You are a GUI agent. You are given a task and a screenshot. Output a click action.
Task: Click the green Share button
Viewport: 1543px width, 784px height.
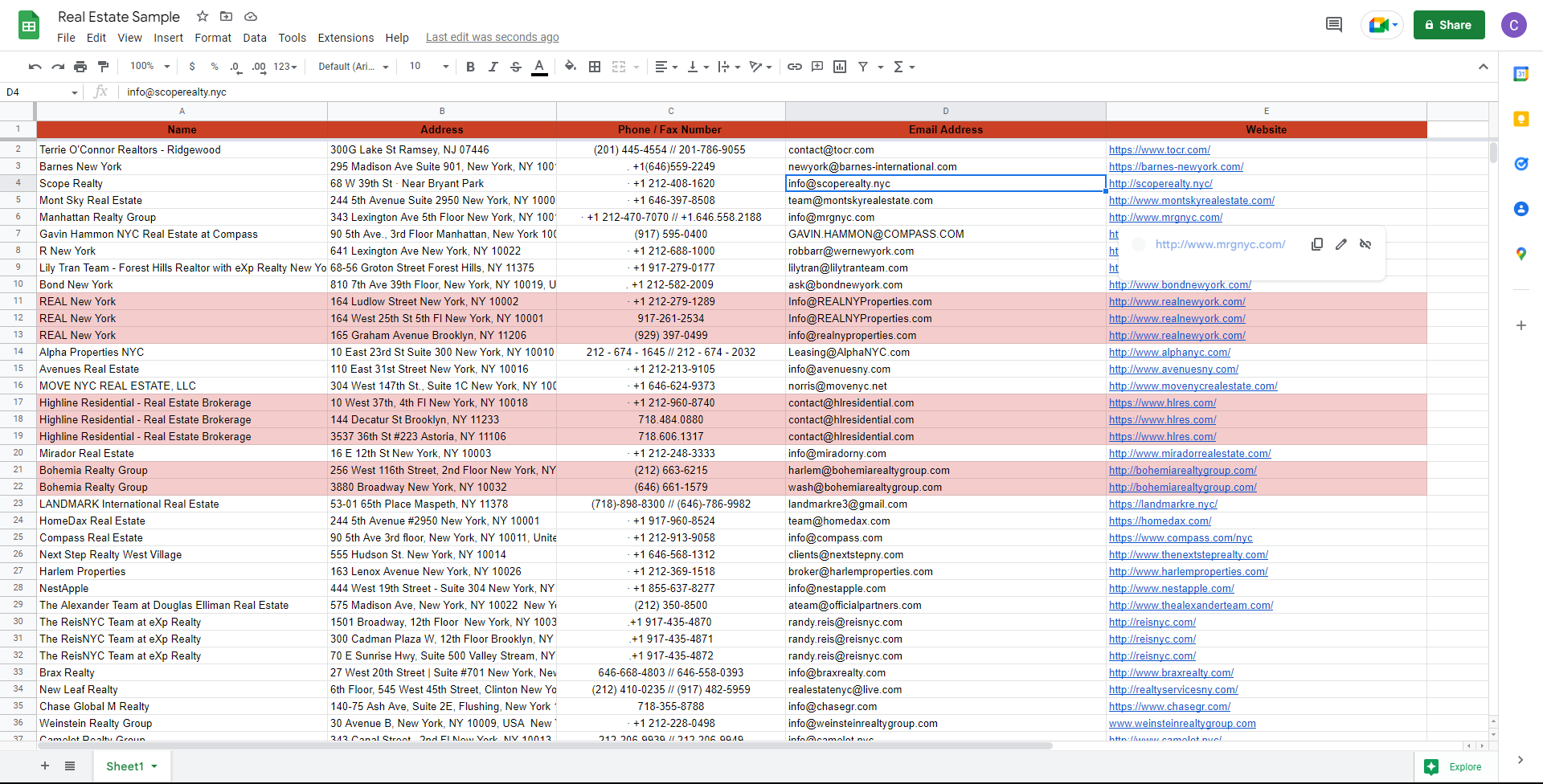point(1449,25)
